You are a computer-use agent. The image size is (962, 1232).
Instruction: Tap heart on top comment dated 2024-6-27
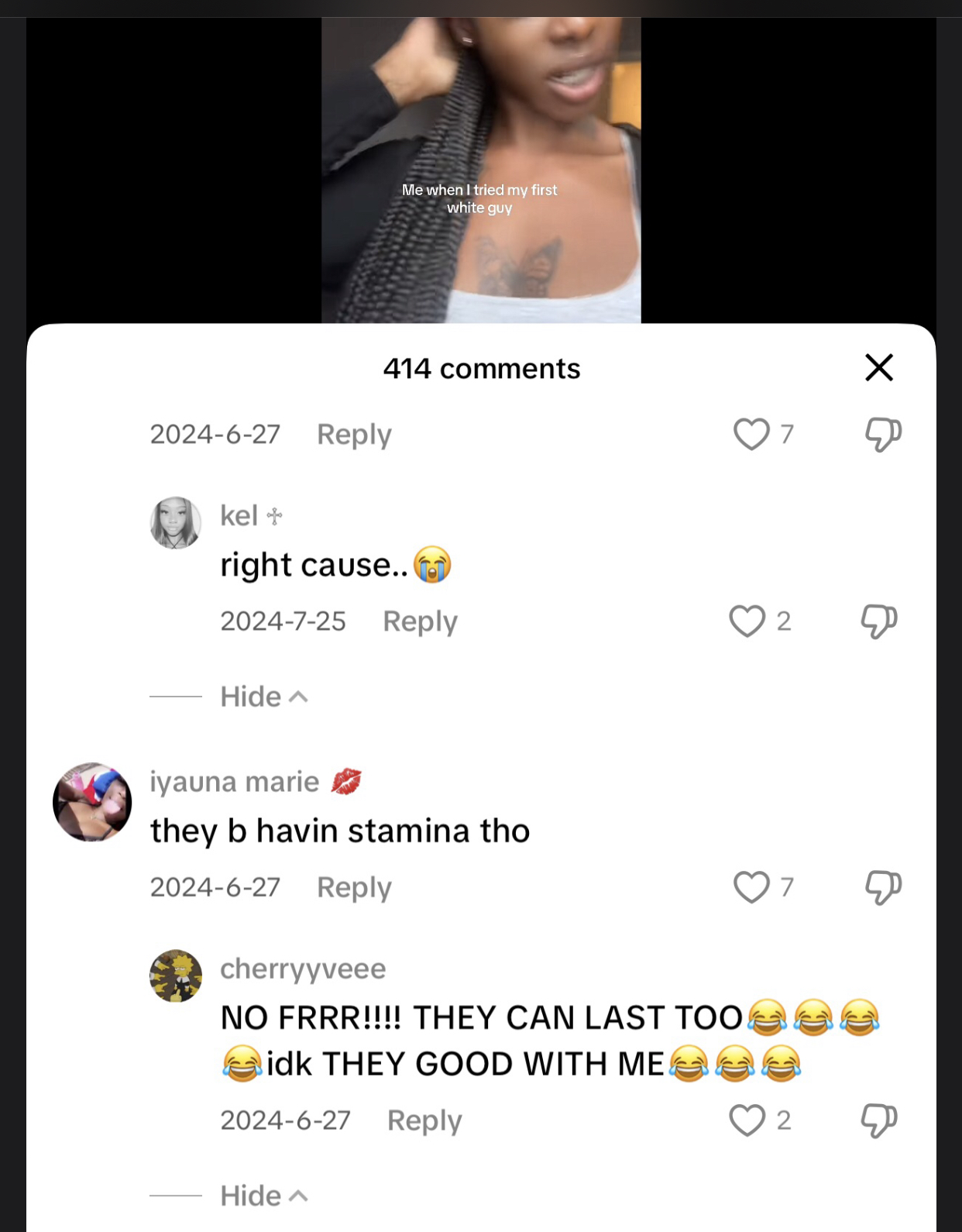[752, 434]
